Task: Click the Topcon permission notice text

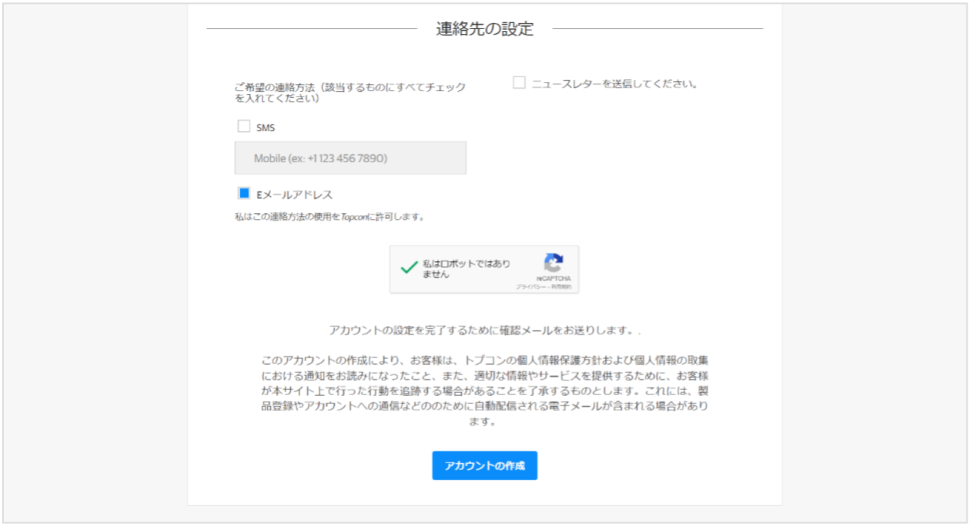Action: pyautogui.click(x=329, y=216)
